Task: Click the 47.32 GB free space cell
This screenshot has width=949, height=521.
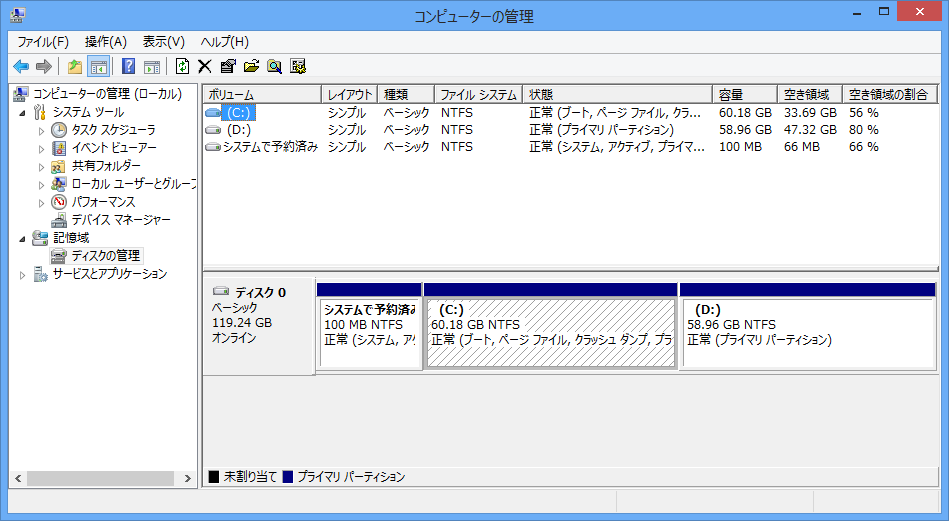Action: 810,129
